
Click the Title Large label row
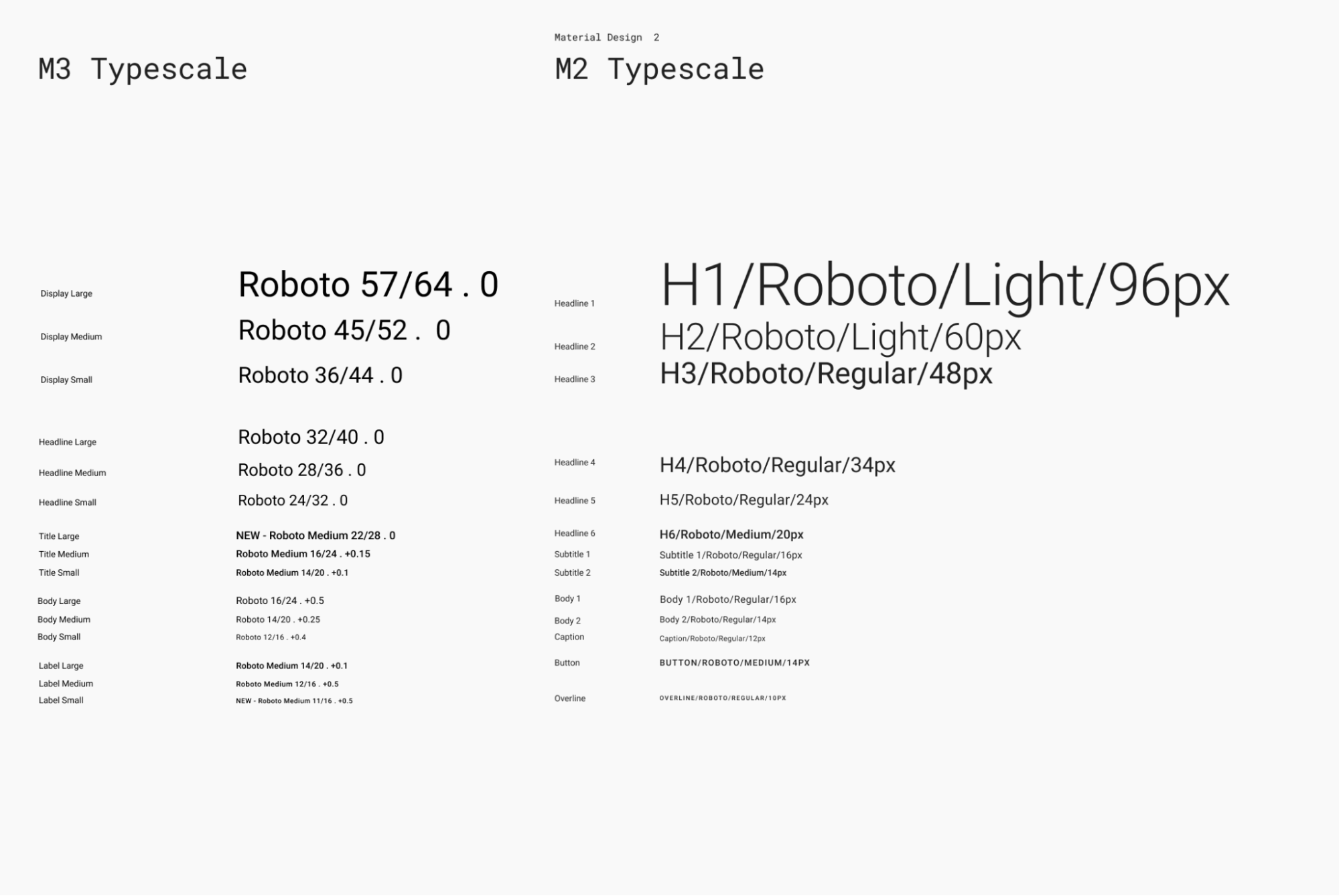tap(58, 535)
